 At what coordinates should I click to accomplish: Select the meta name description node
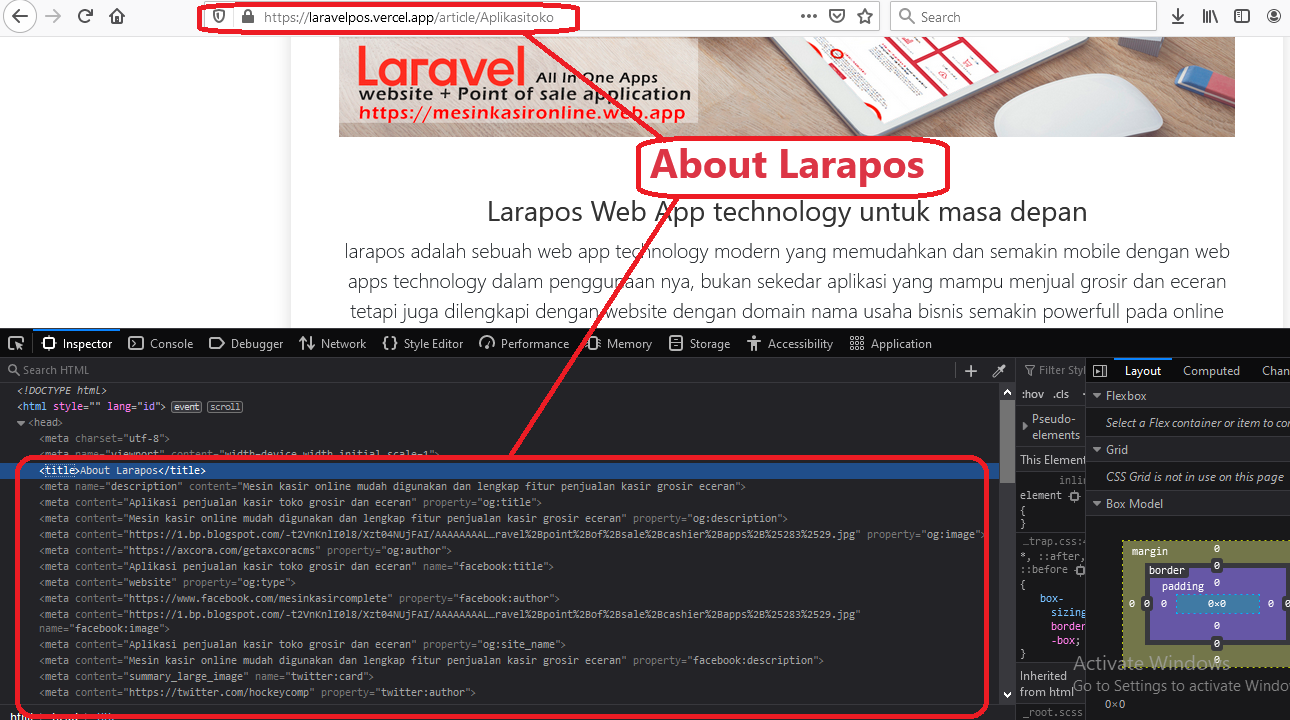[x=393, y=486]
